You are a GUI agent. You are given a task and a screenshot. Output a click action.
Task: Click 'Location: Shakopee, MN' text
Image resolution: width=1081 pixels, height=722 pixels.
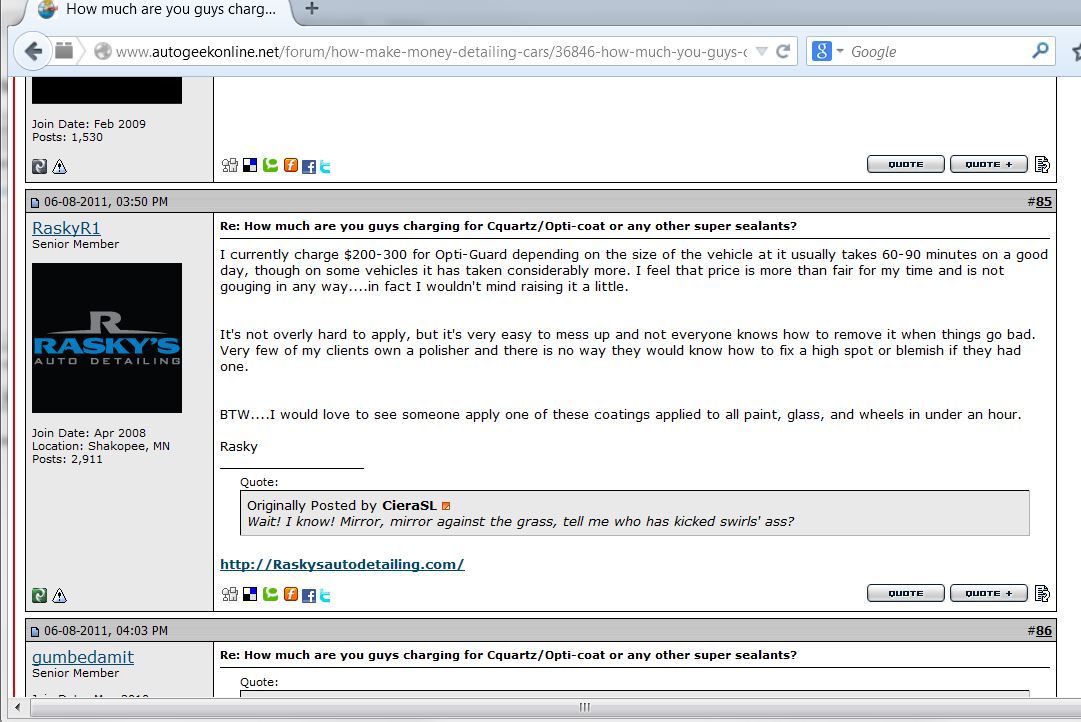(101, 446)
